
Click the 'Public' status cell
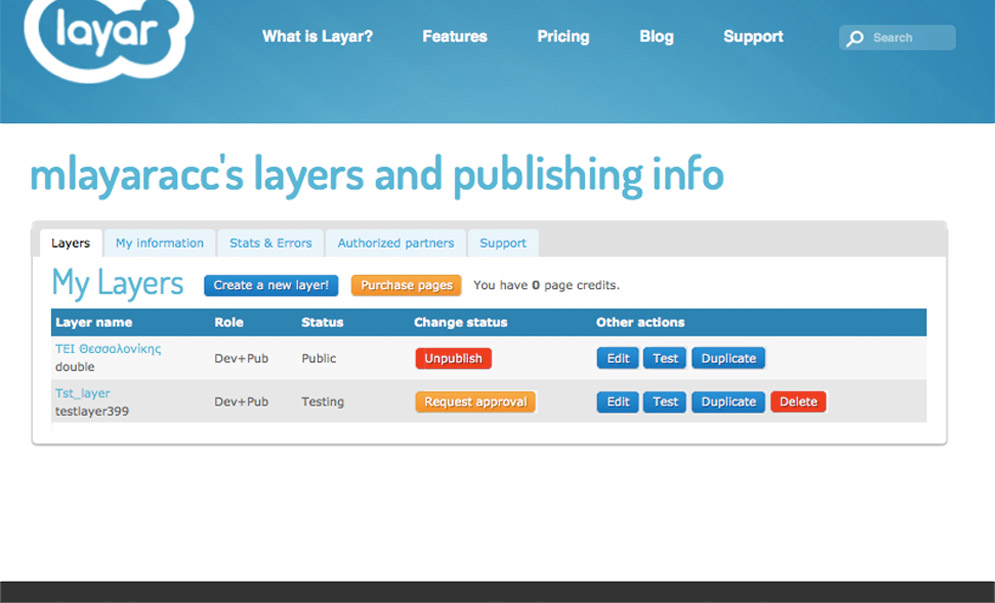(319, 359)
